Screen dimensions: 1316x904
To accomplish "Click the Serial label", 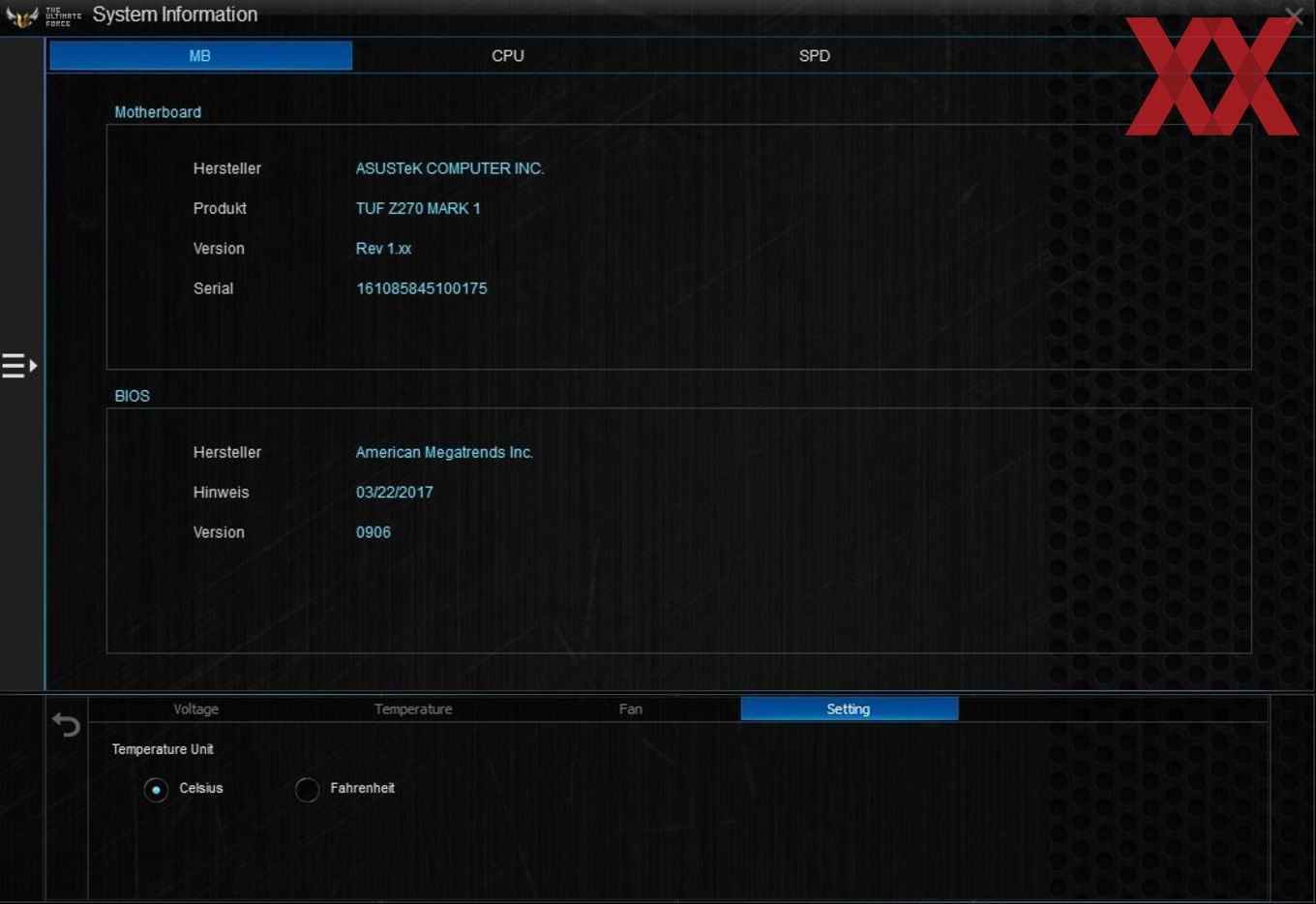I will (x=214, y=288).
